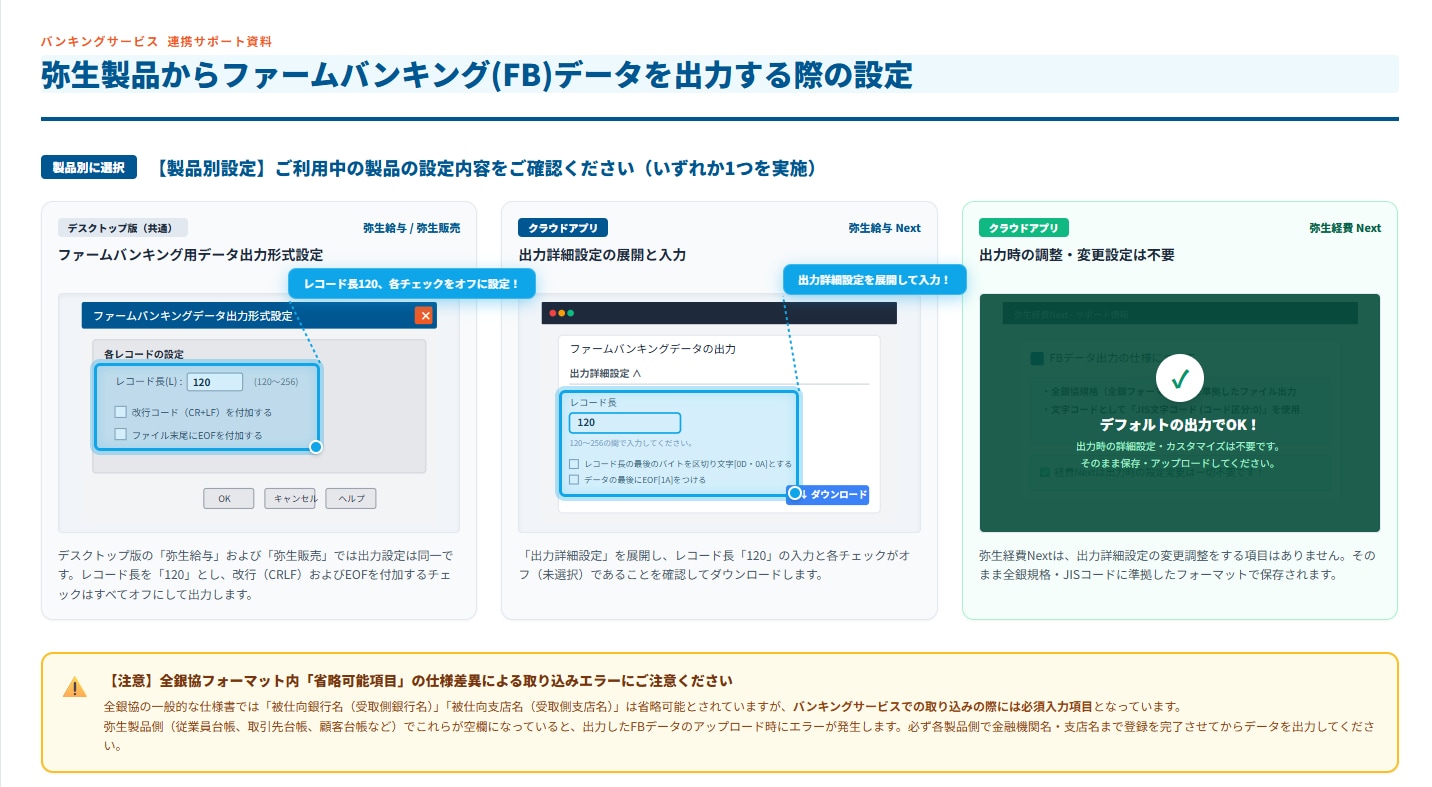Check ファイル末尾にEOFを付加する option

(x=120, y=434)
